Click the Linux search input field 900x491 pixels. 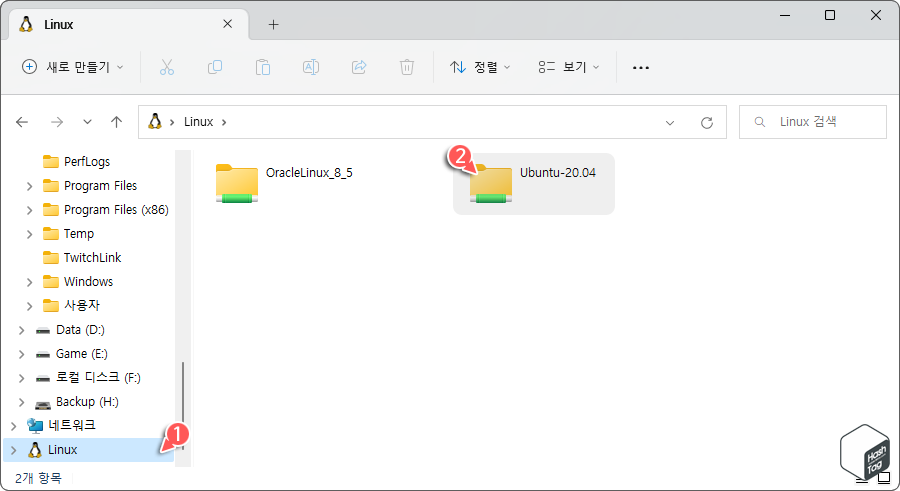tap(812, 122)
